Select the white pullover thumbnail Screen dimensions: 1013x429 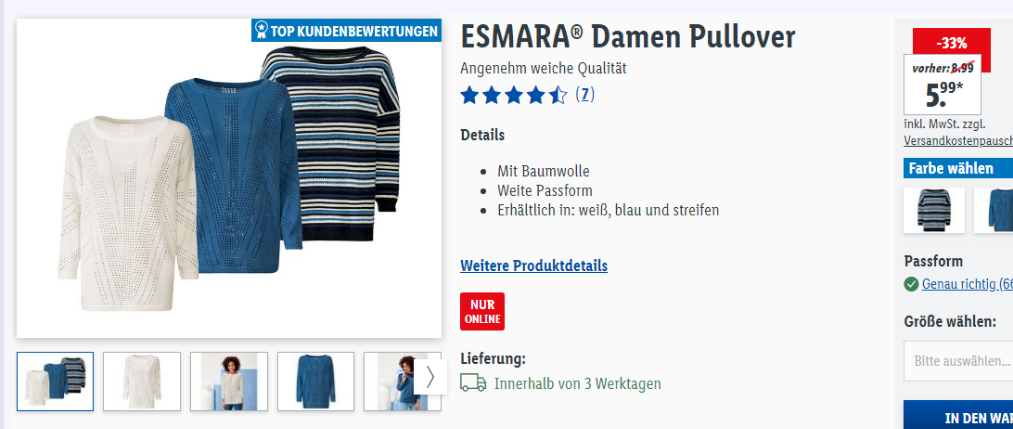pos(142,381)
